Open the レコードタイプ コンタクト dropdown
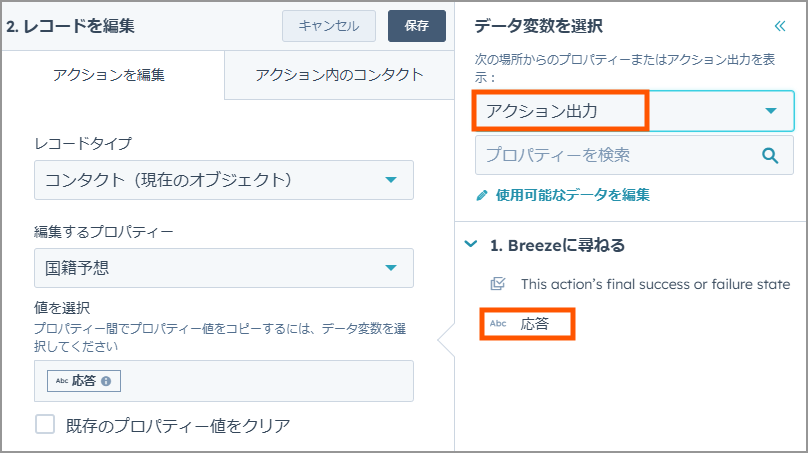This screenshot has width=808, height=453. click(x=224, y=180)
